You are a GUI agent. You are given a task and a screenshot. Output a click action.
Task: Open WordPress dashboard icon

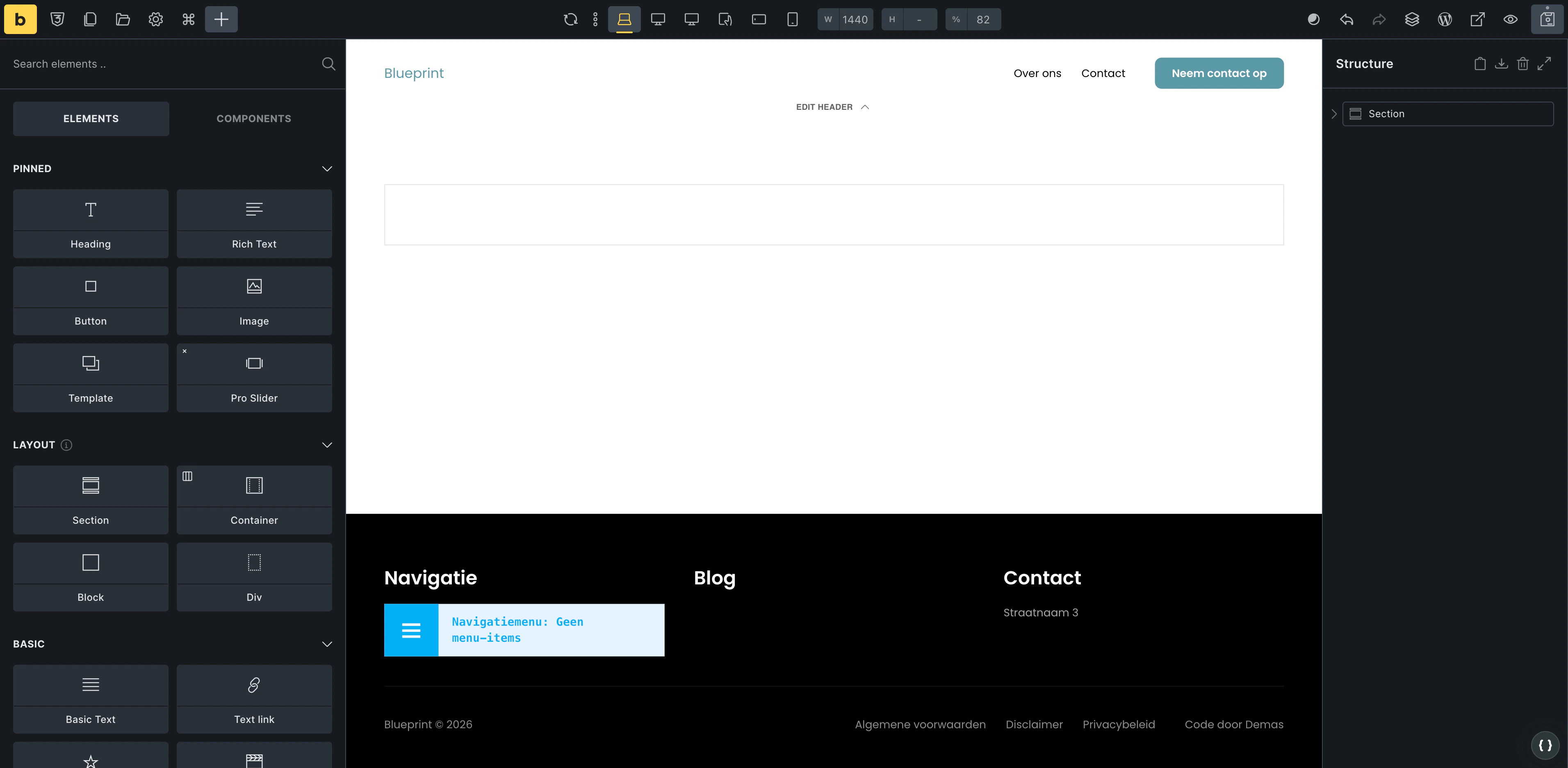1445,20
